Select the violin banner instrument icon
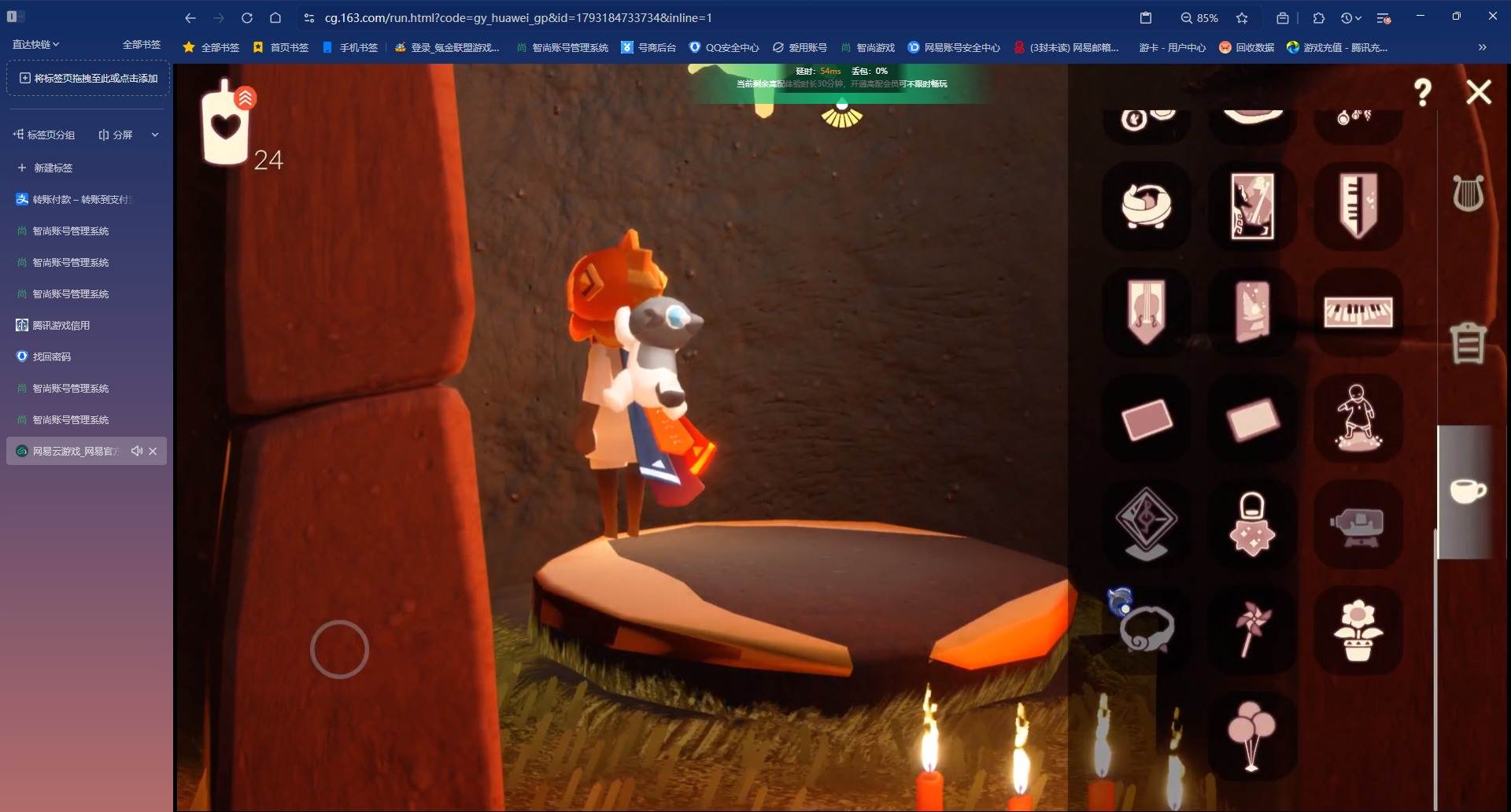Viewport: 1511px width, 812px height. 1146,312
